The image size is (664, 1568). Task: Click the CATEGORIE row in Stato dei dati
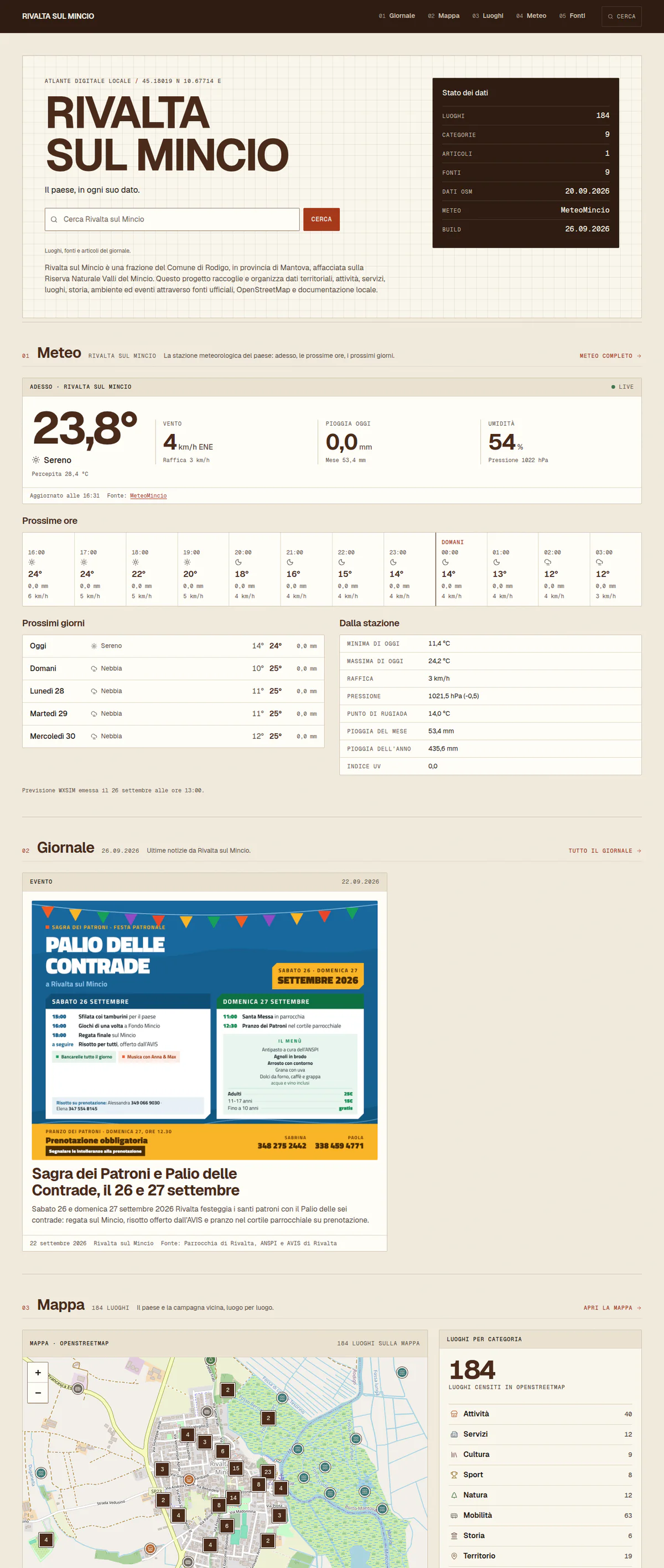pyautogui.click(x=526, y=134)
